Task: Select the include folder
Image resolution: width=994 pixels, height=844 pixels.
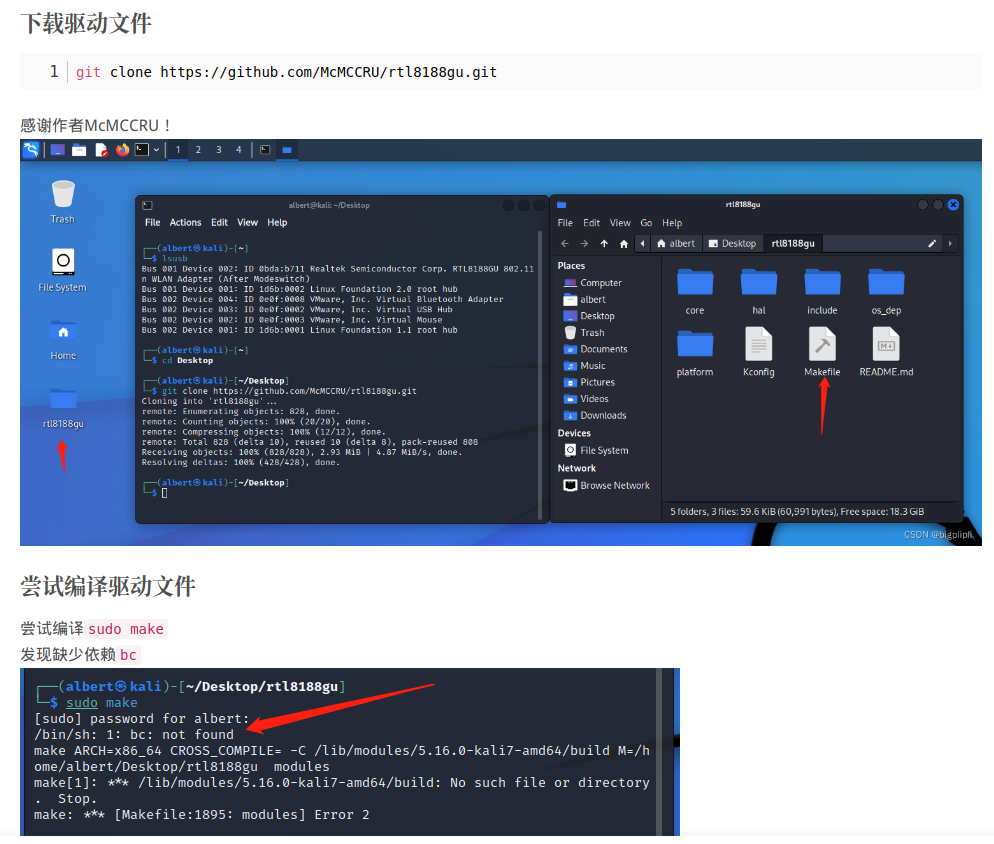Action: 822,292
